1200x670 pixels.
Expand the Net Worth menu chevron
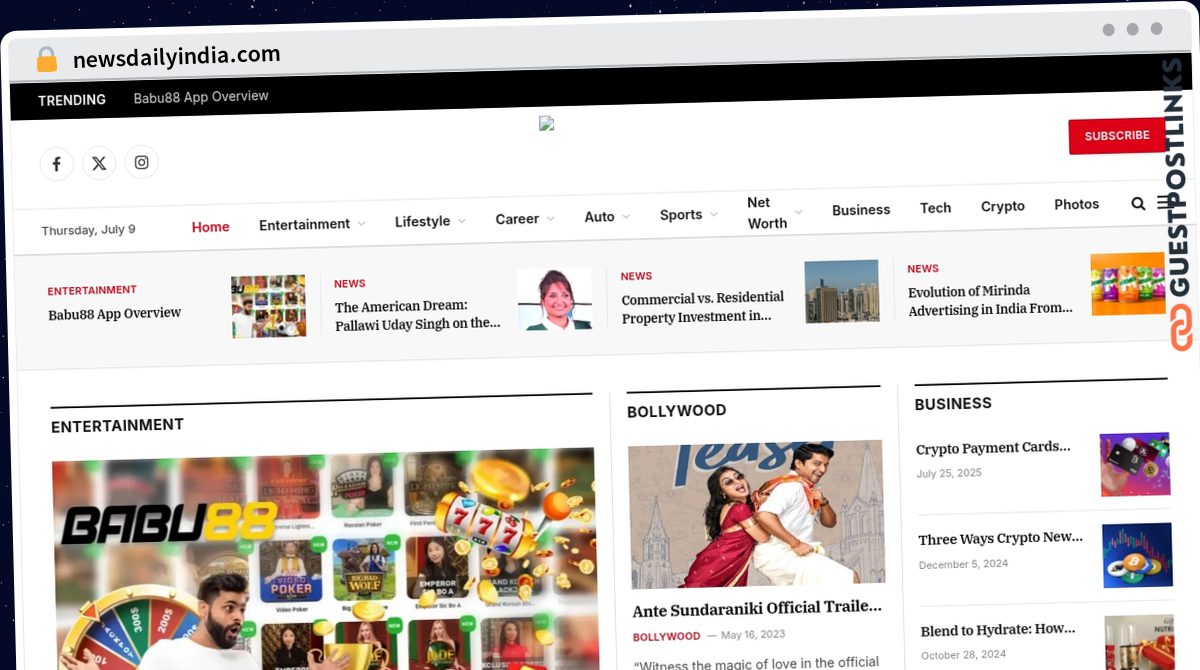tap(798, 212)
